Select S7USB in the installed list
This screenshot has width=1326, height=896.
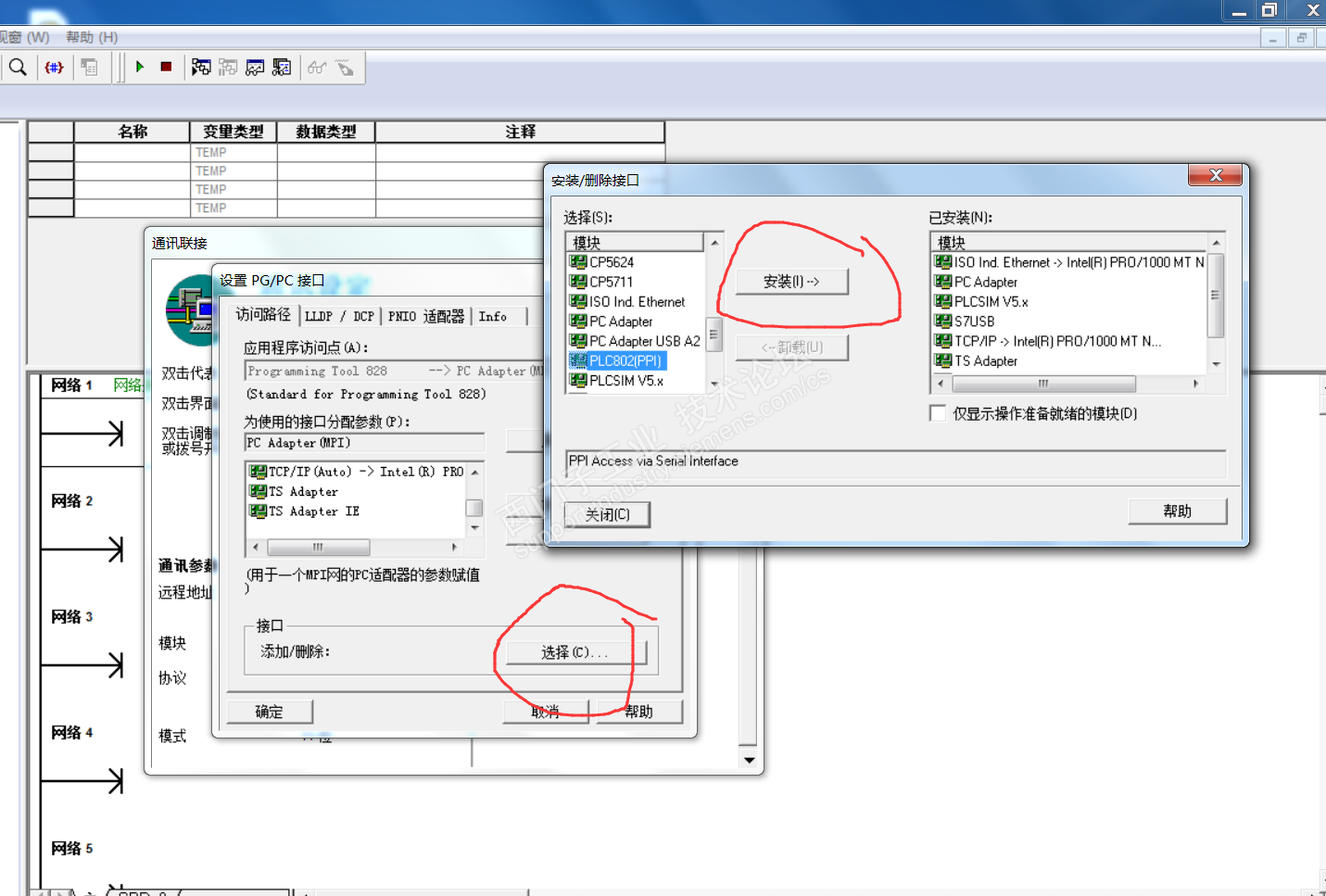(x=975, y=322)
